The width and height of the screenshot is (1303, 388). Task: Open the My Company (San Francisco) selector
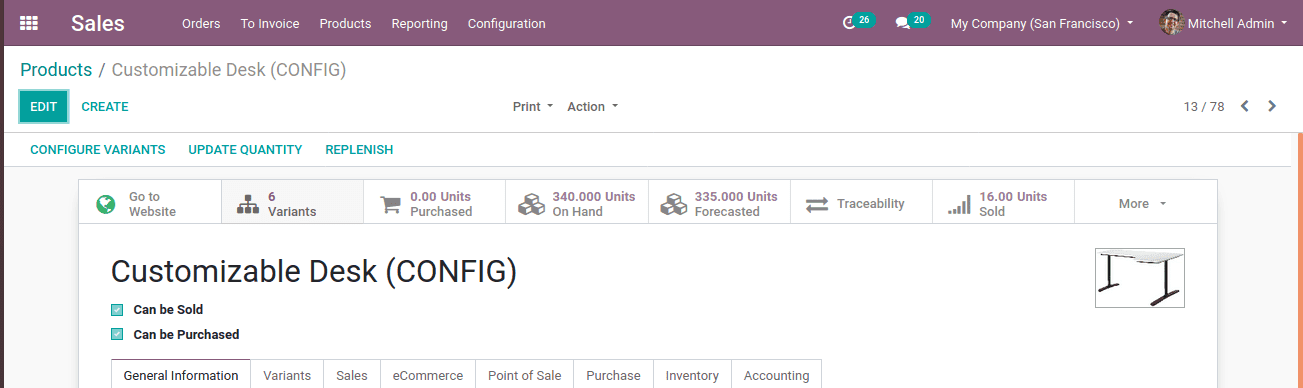click(x=1042, y=23)
